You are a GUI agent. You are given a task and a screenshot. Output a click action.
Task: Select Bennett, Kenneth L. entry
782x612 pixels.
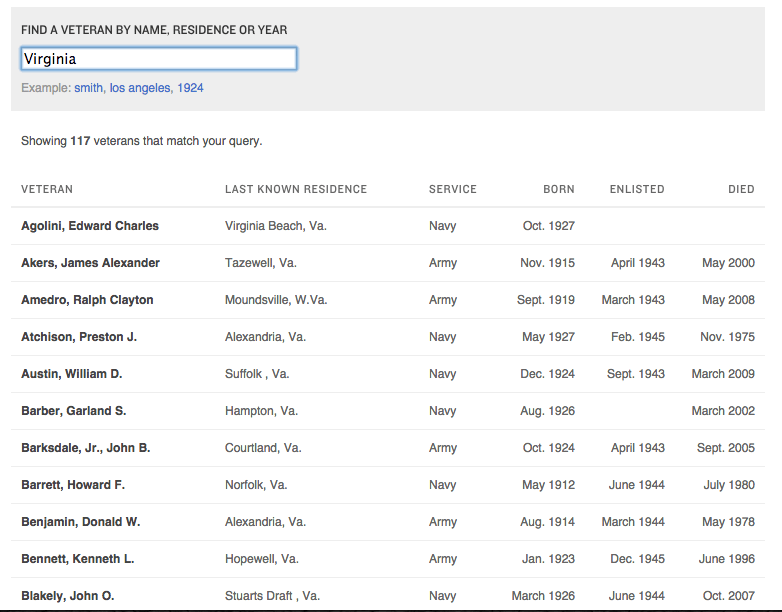[x=77, y=559]
